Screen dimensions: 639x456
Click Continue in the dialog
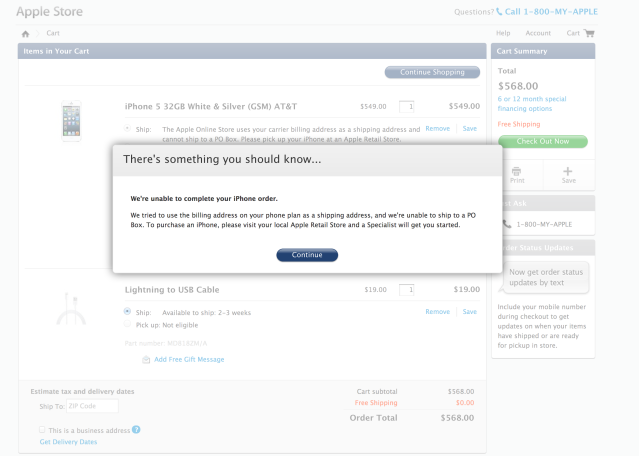(x=307, y=255)
